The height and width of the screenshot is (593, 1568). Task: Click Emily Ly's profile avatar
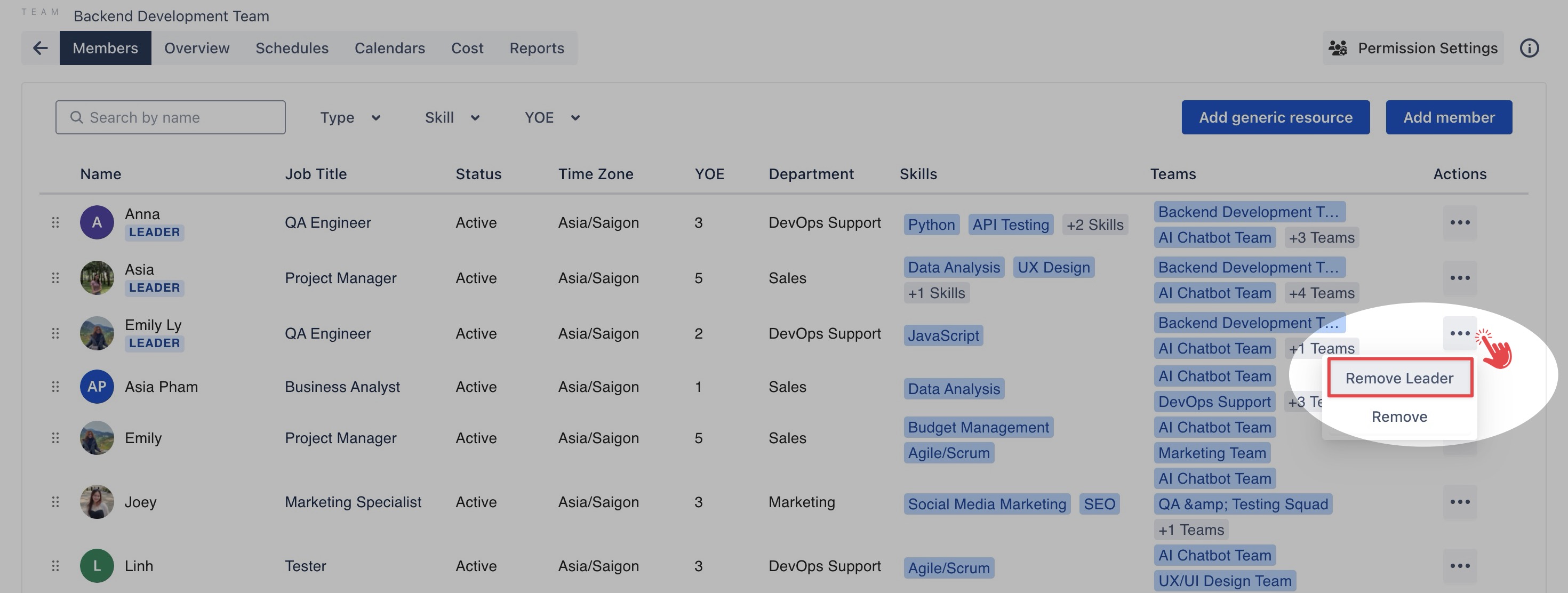click(97, 334)
